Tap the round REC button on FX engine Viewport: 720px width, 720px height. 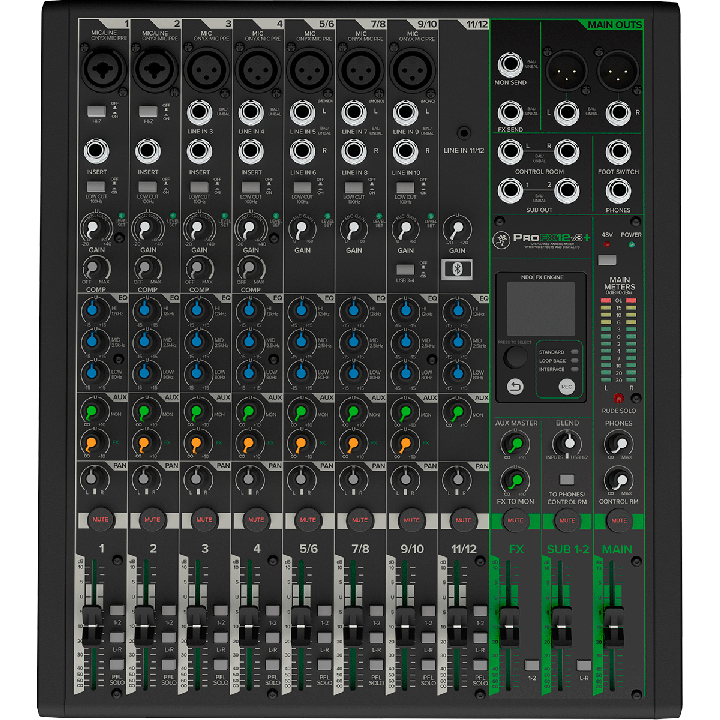click(567, 387)
